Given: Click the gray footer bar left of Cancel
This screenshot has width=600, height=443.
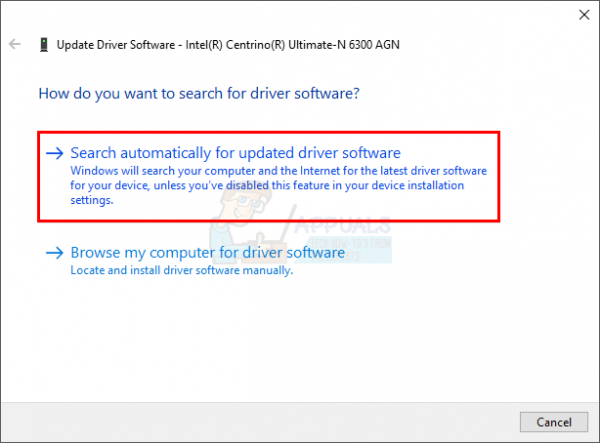Looking at the screenshot, I should (x=260, y=422).
